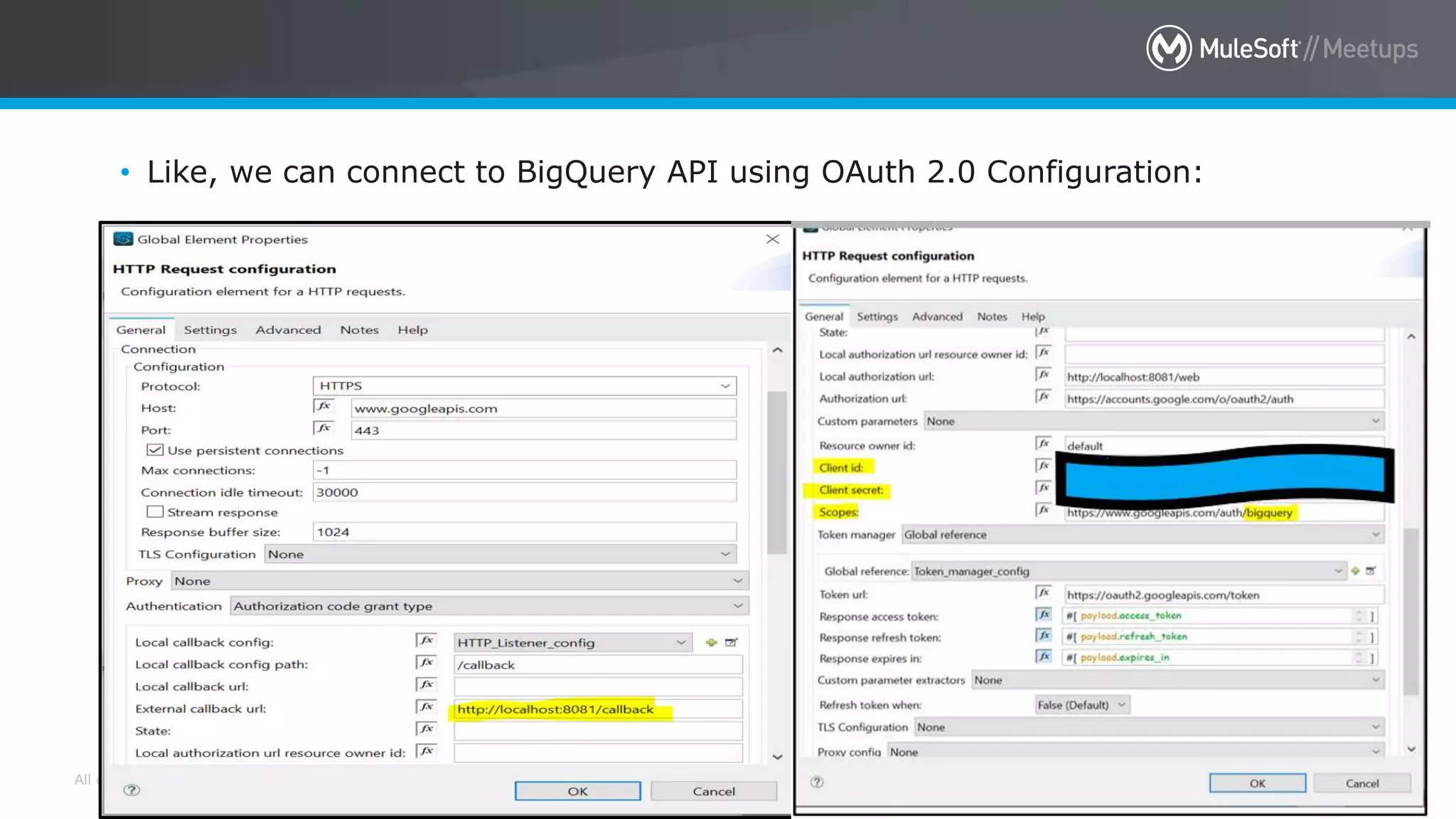Open TLS Configuration dropdown in right dialog
Image resolution: width=1456 pixels, height=819 pixels.
(1150, 727)
